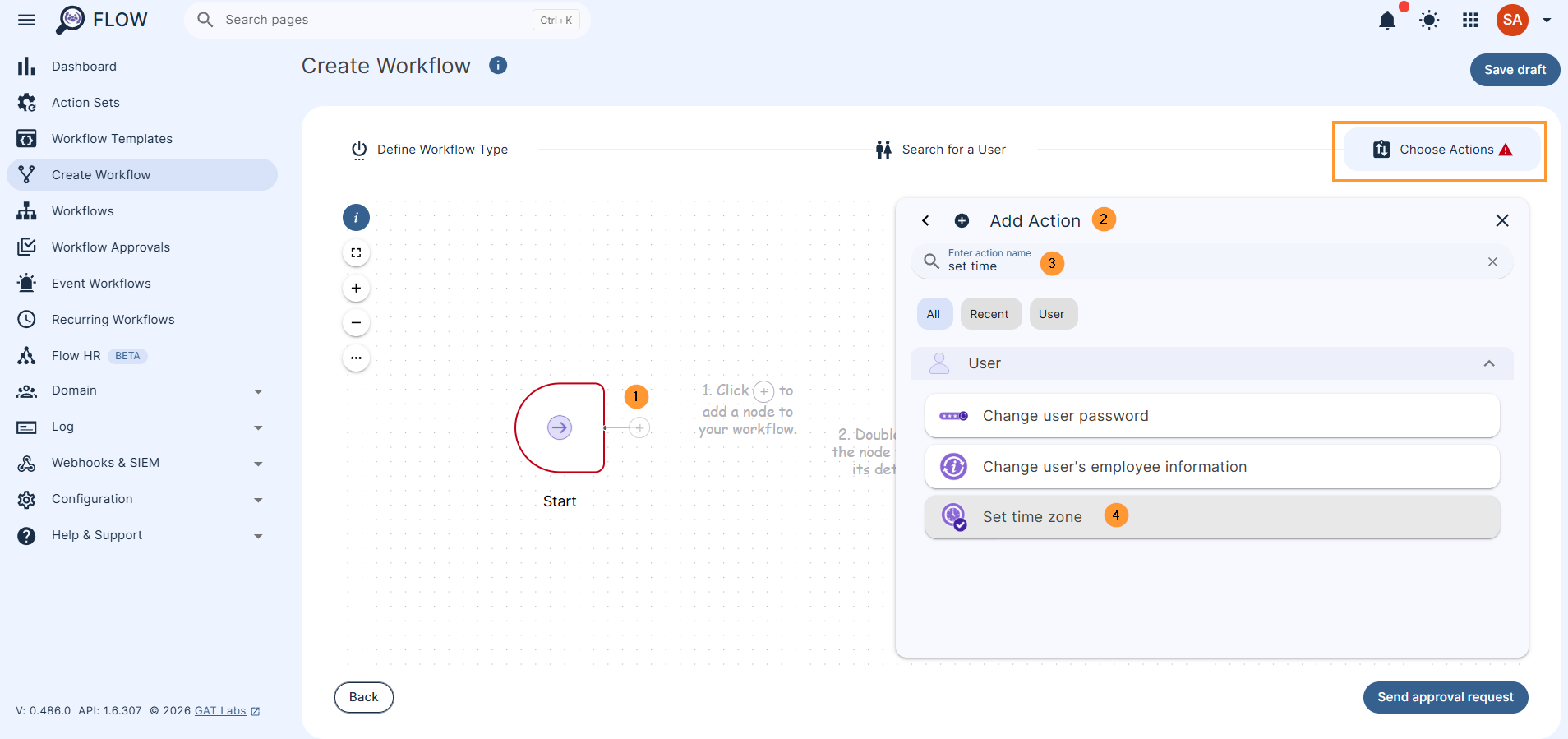Open Dashboard in the sidebar
The height and width of the screenshot is (739, 1568).
(142, 67)
